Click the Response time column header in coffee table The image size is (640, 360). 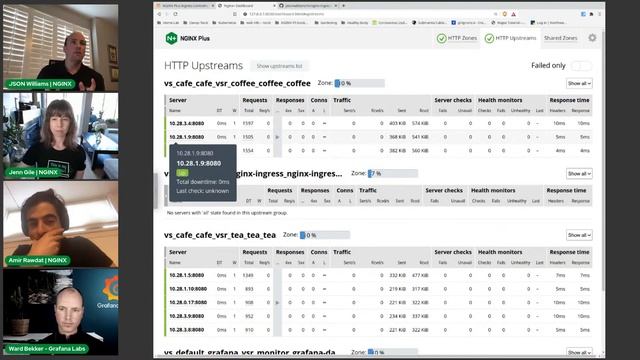point(569,100)
